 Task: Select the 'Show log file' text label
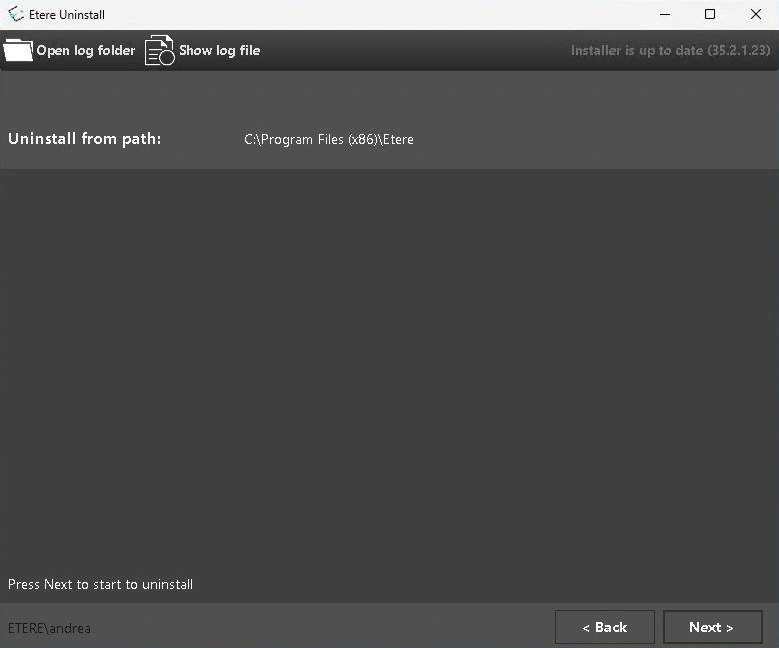coord(219,50)
